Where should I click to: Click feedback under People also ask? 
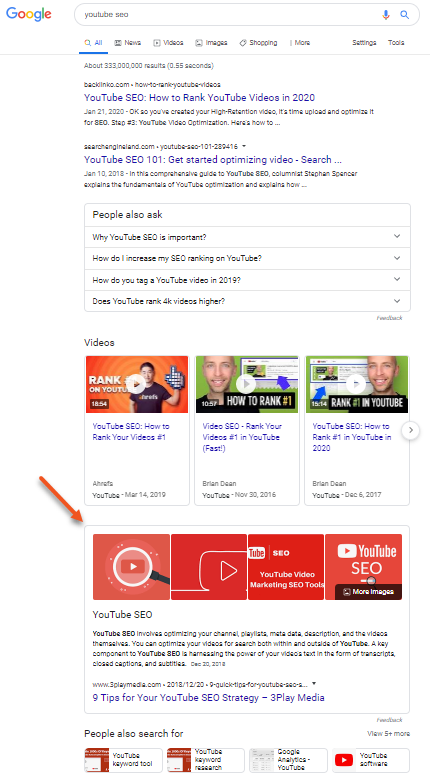389,318
